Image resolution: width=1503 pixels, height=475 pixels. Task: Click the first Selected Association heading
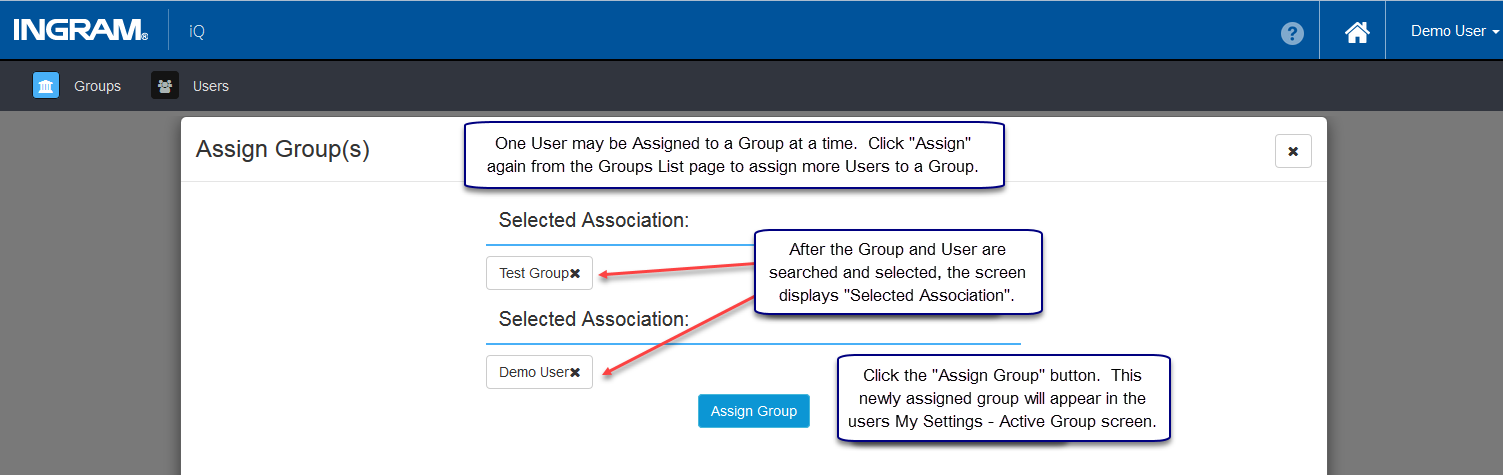click(x=594, y=221)
